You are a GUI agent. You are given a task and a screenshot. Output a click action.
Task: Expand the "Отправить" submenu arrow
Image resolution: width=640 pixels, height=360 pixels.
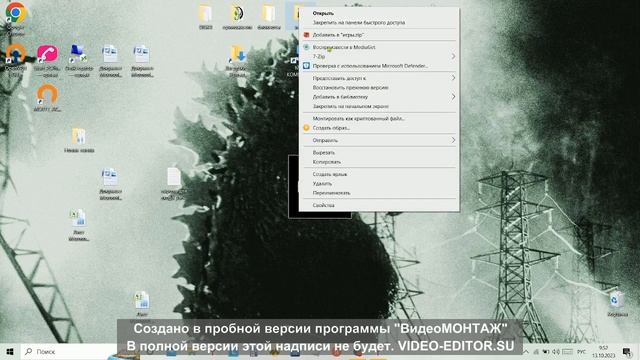tap(453, 140)
